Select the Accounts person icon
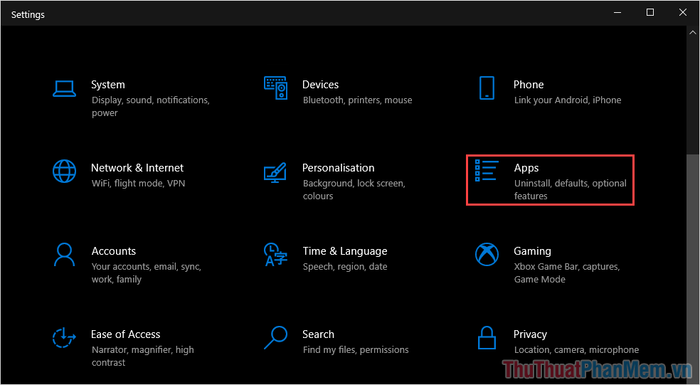The width and height of the screenshot is (700, 385). 64,255
